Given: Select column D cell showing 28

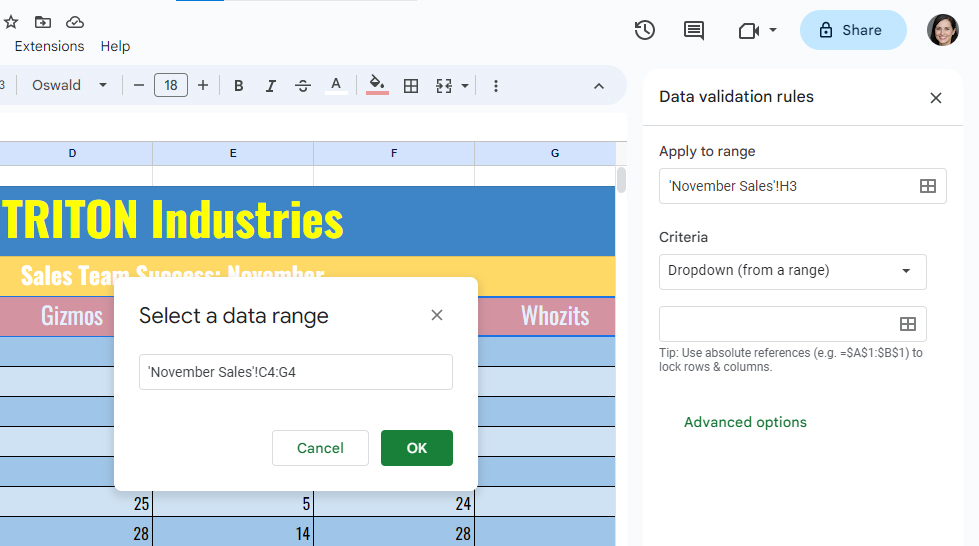Looking at the screenshot, I should (76, 532).
